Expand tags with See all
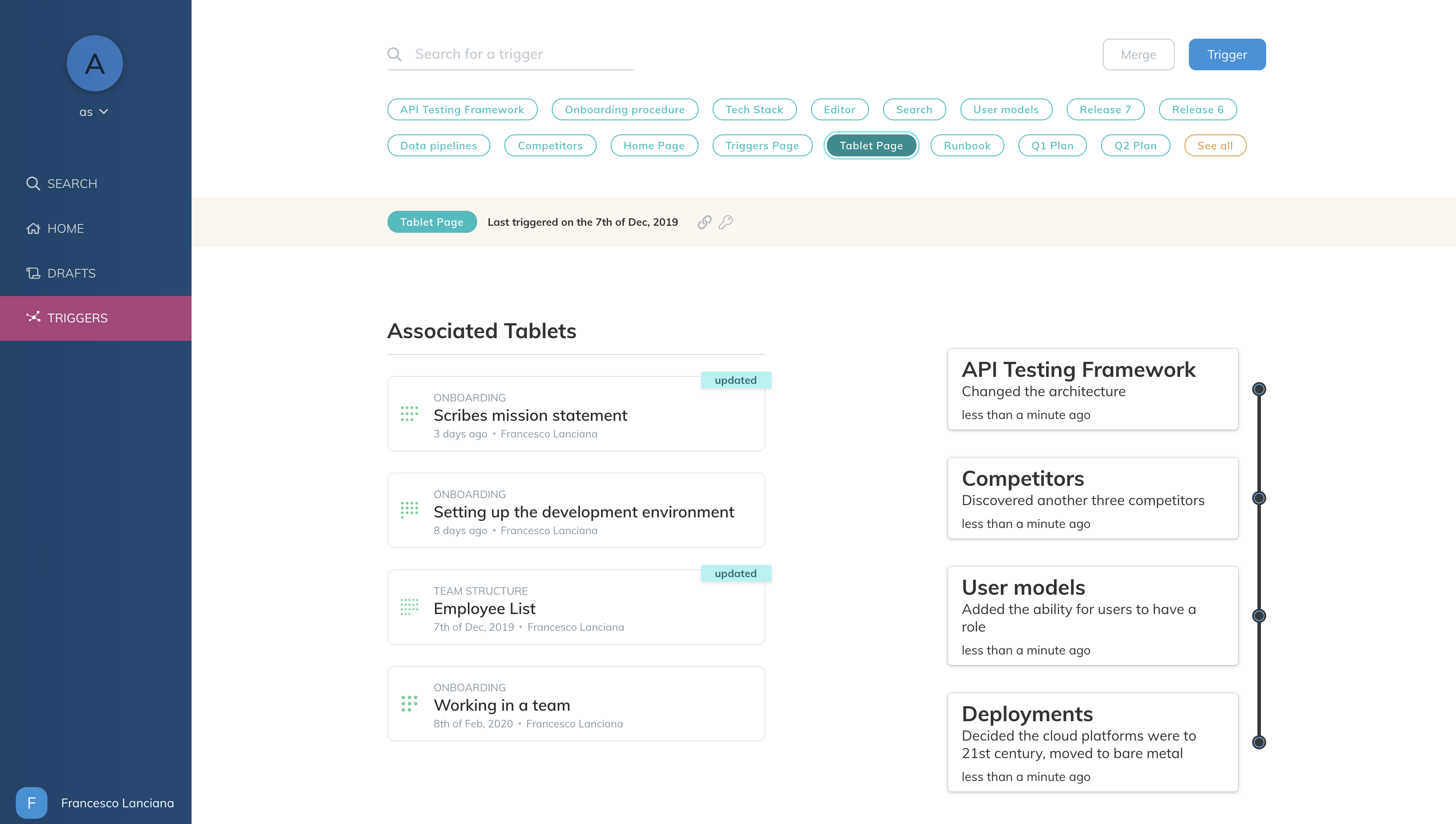The width and height of the screenshot is (1456, 824). pos(1215,145)
